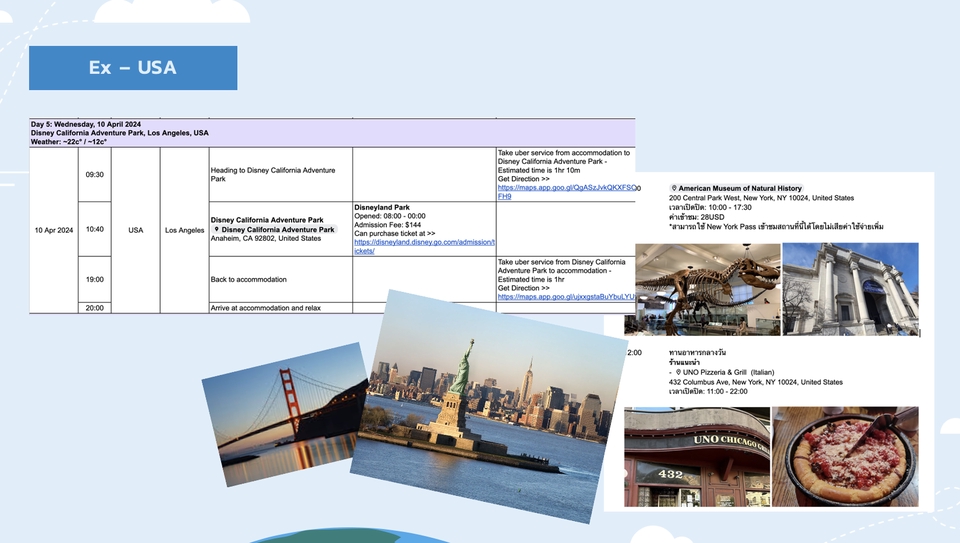
Task: Click the 09:30 time cell
Action: point(94,174)
